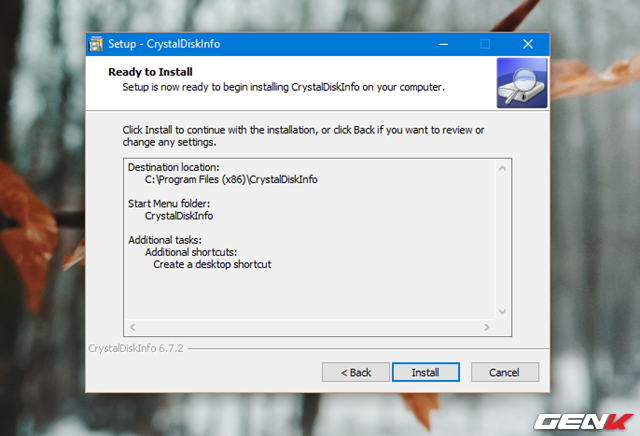Select the 'Destination location:' line

[x=173, y=167]
